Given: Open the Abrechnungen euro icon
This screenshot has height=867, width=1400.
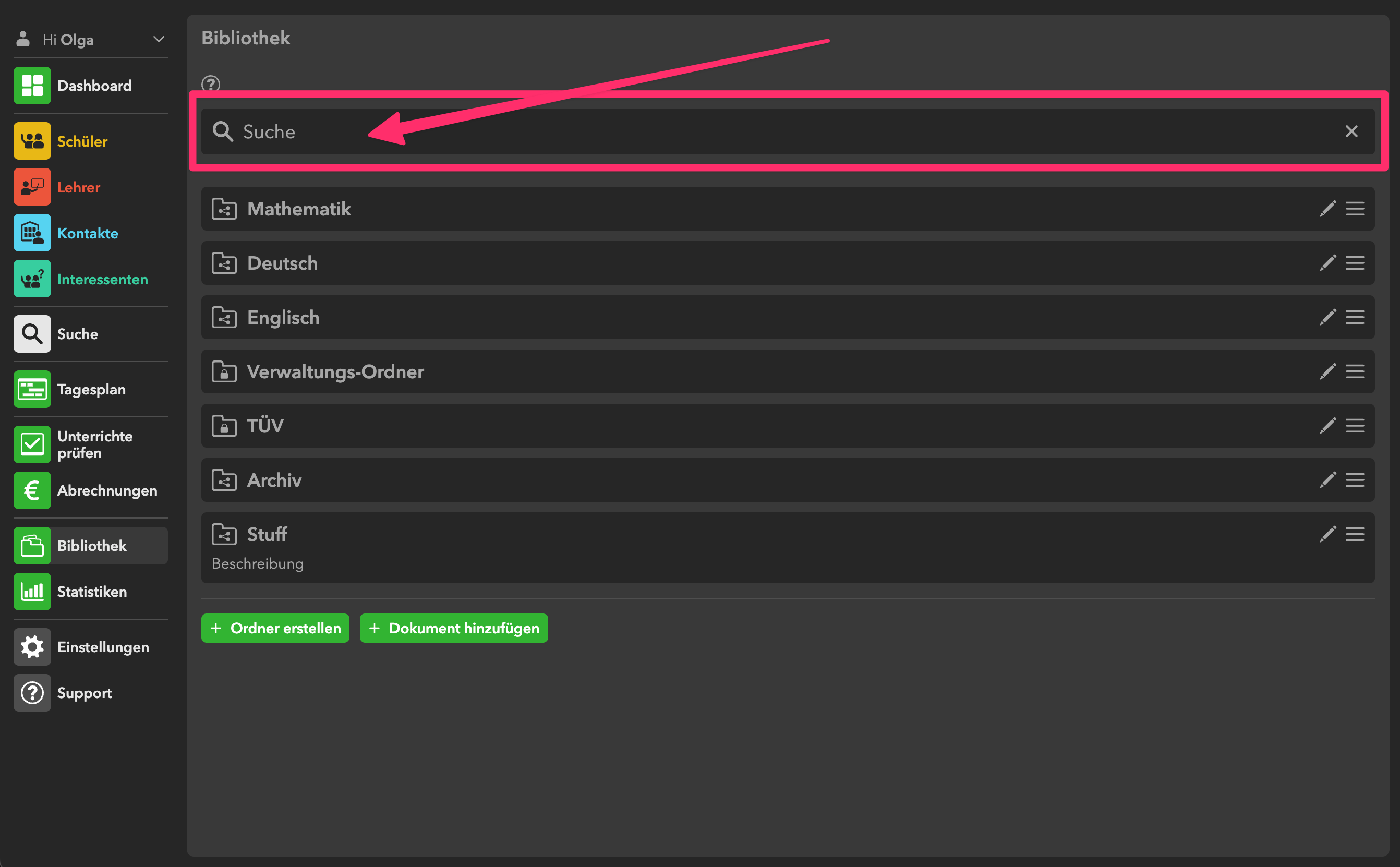Looking at the screenshot, I should 32,490.
